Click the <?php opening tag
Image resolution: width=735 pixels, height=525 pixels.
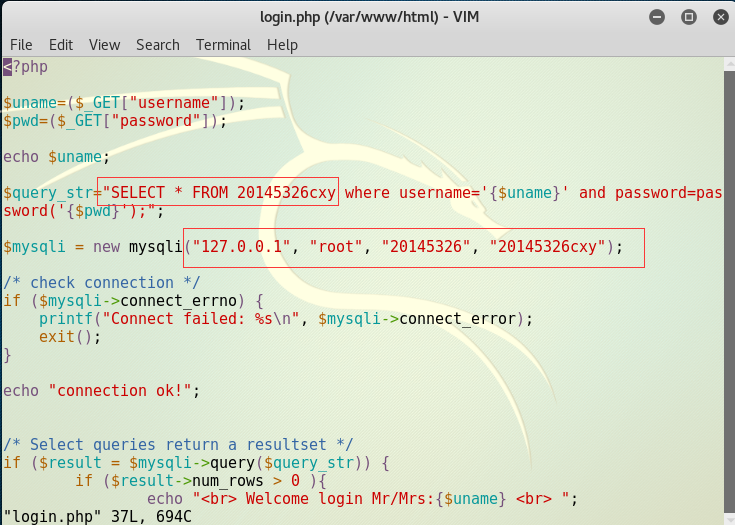25,67
